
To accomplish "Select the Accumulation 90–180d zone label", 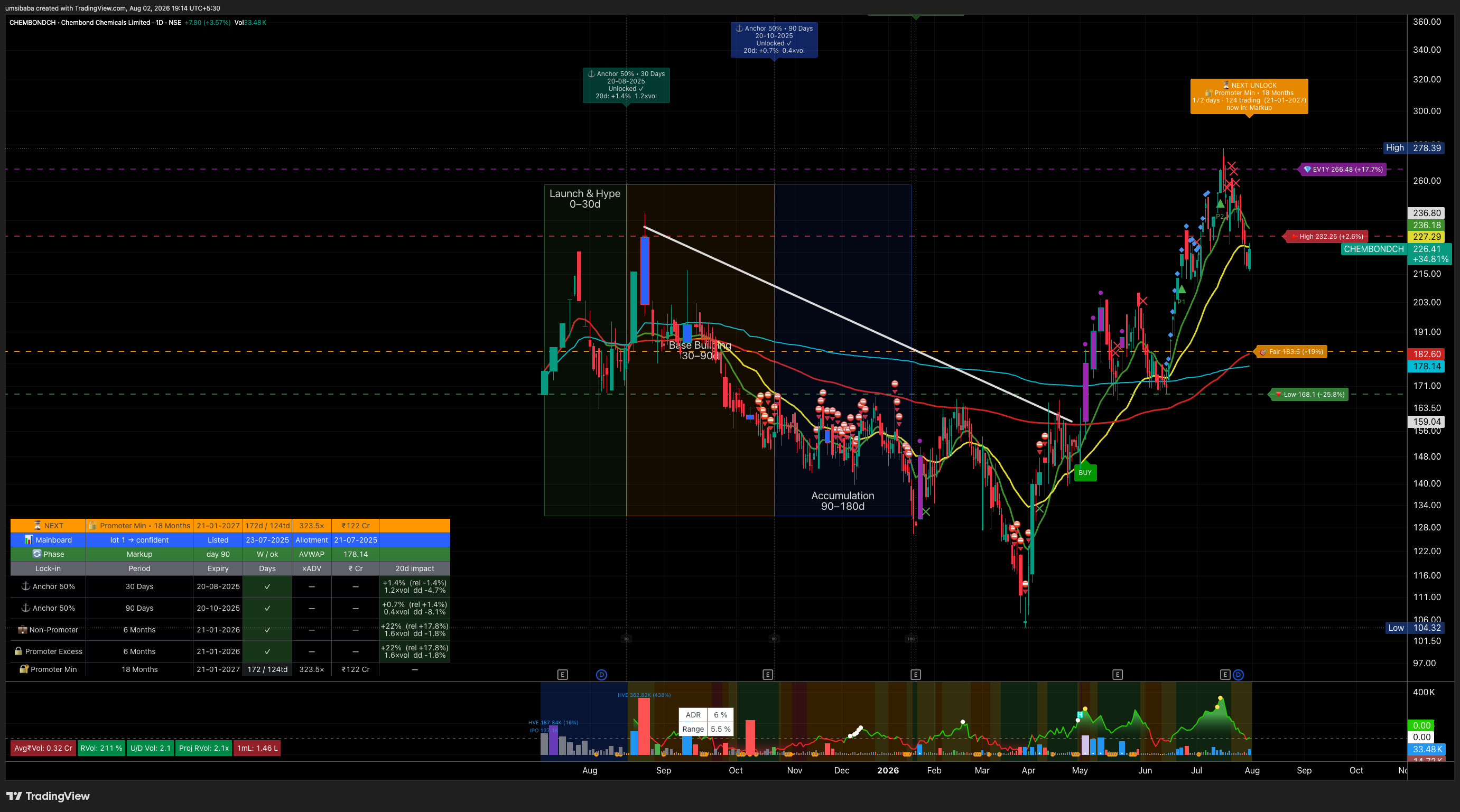I will 843,501.
